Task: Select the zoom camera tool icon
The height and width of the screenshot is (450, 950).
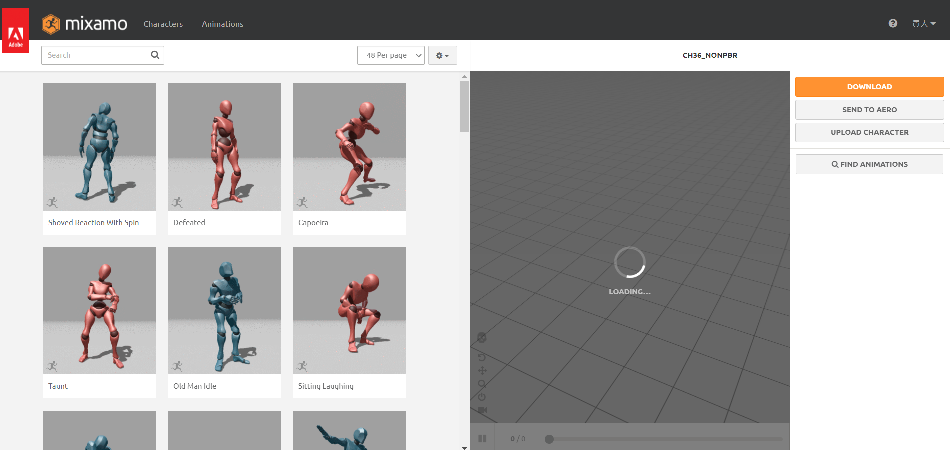Action: (x=482, y=384)
